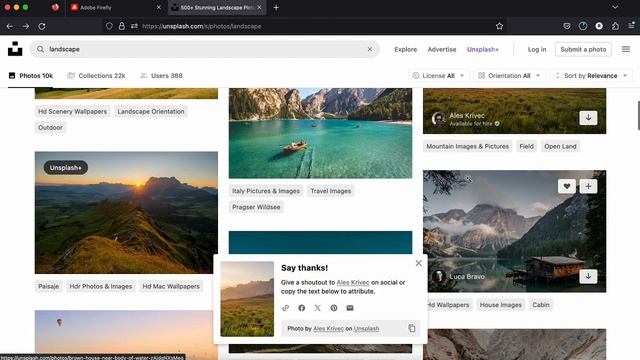Download the Ales Krivec photo
Viewport: 640px width, 360px height.
click(588, 118)
